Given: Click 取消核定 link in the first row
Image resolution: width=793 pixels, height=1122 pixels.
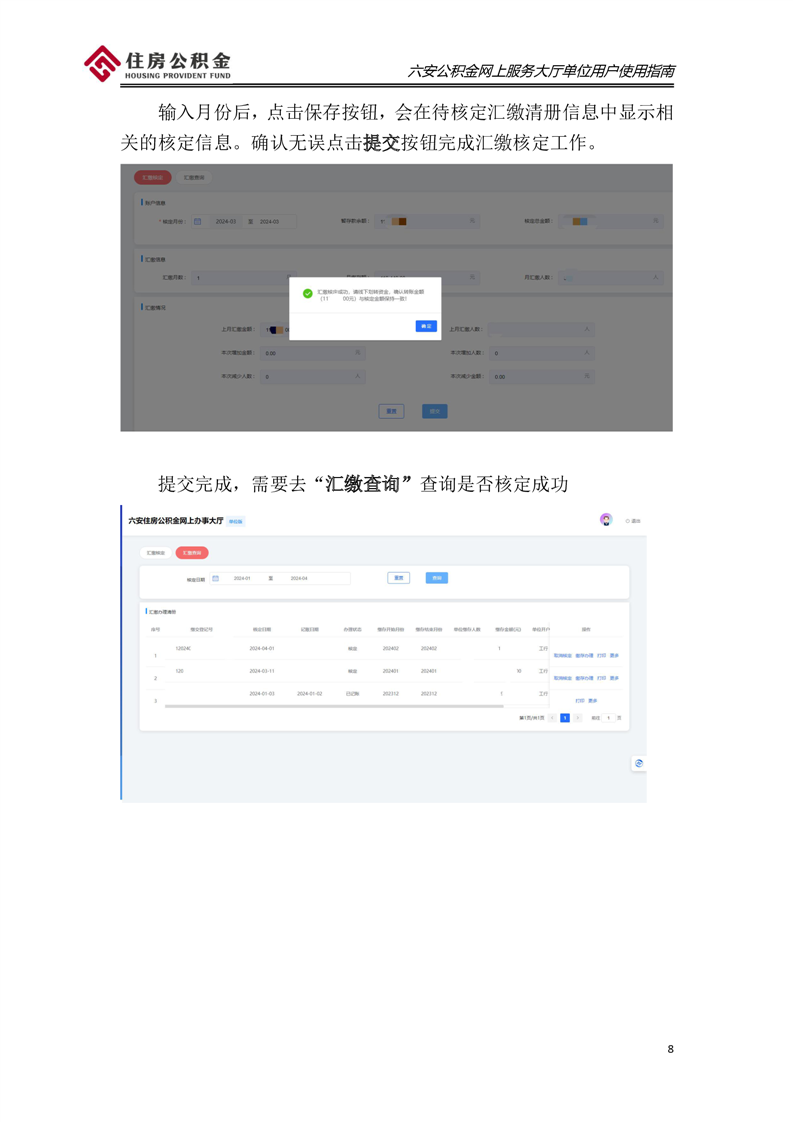Looking at the screenshot, I should (562, 655).
